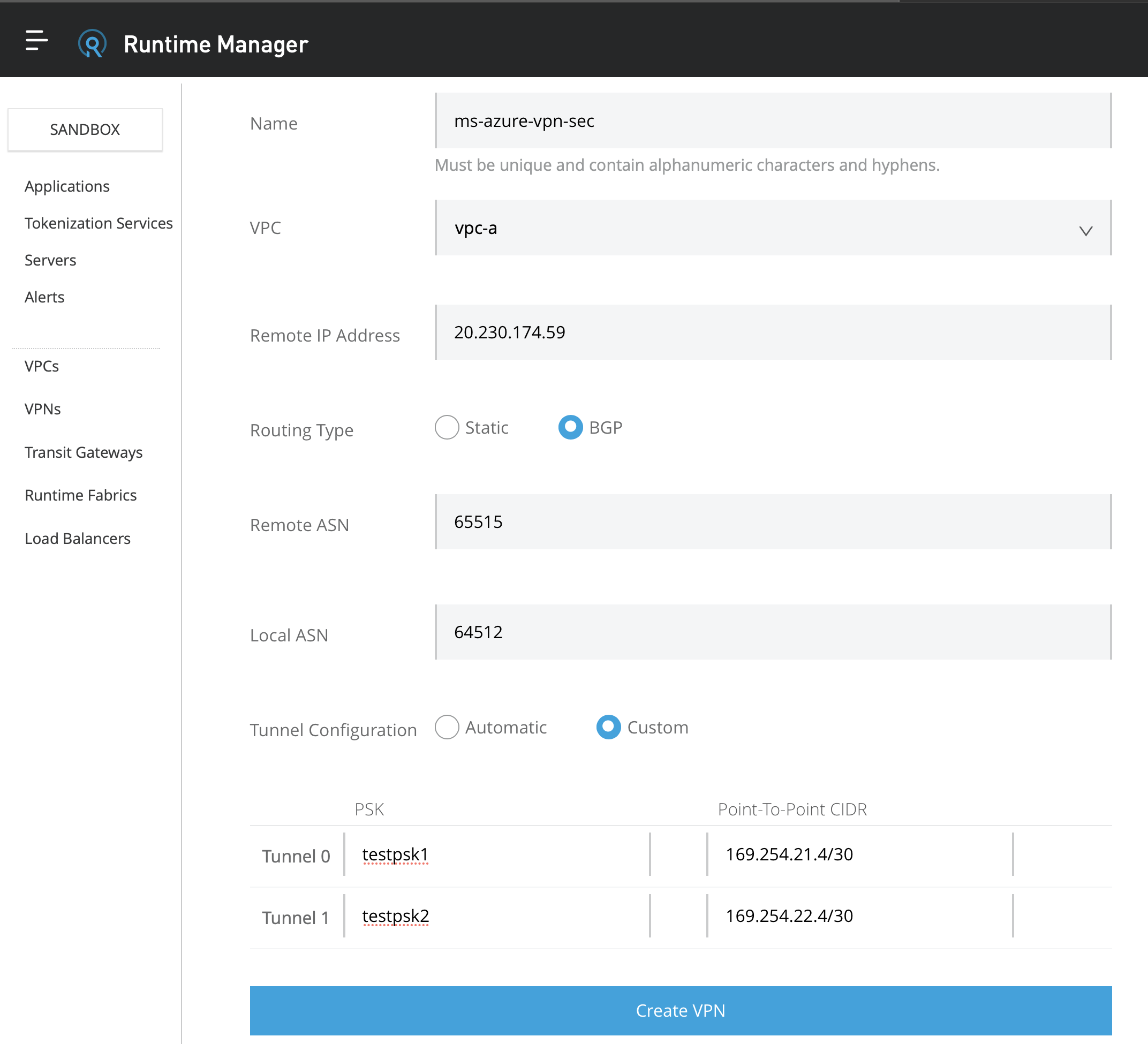Navigate to the VPNs section
The height and width of the screenshot is (1044, 1148).
click(43, 408)
